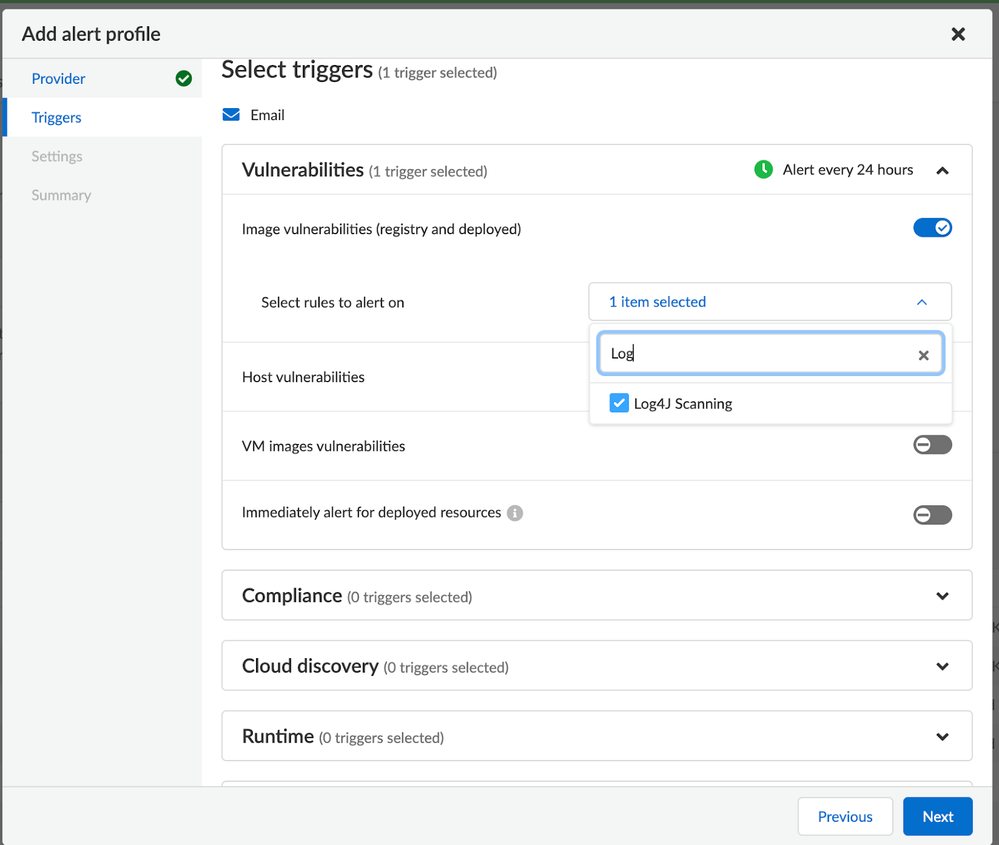Expand the Runtime section
This screenshot has width=999, height=845.
(x=942, y=737)
